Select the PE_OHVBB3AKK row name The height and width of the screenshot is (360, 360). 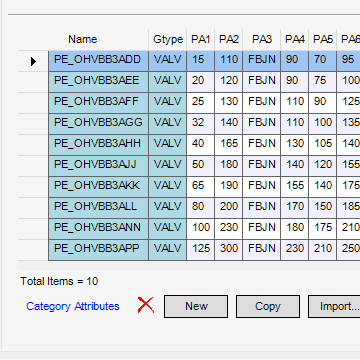coord(99,187)
